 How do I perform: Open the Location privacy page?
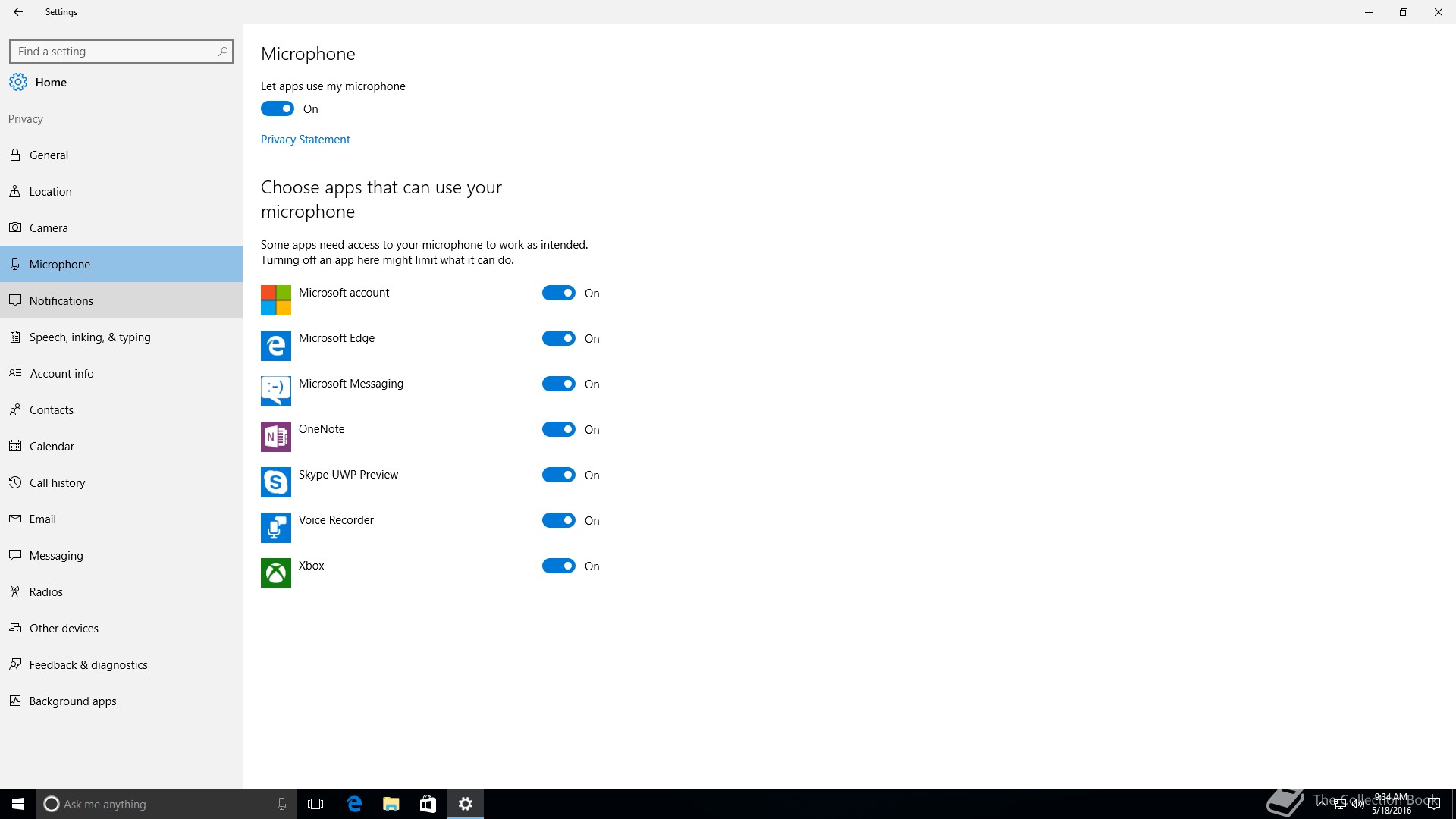[121, 191]
